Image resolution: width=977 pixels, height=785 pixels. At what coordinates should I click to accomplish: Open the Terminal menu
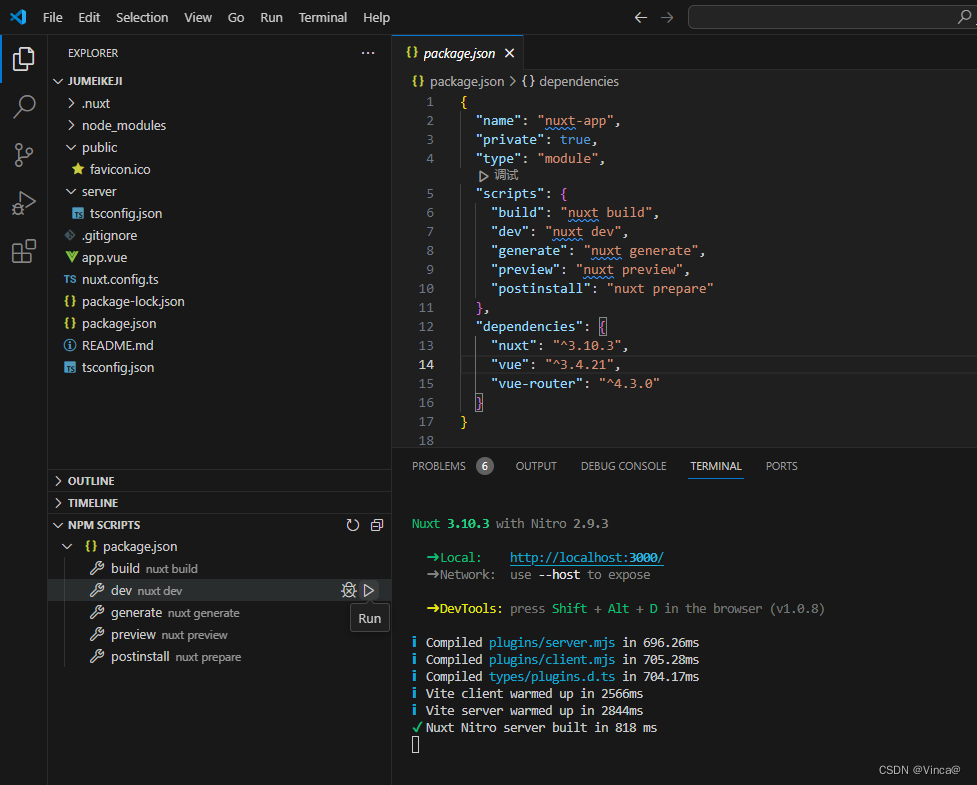click(322, 17)
